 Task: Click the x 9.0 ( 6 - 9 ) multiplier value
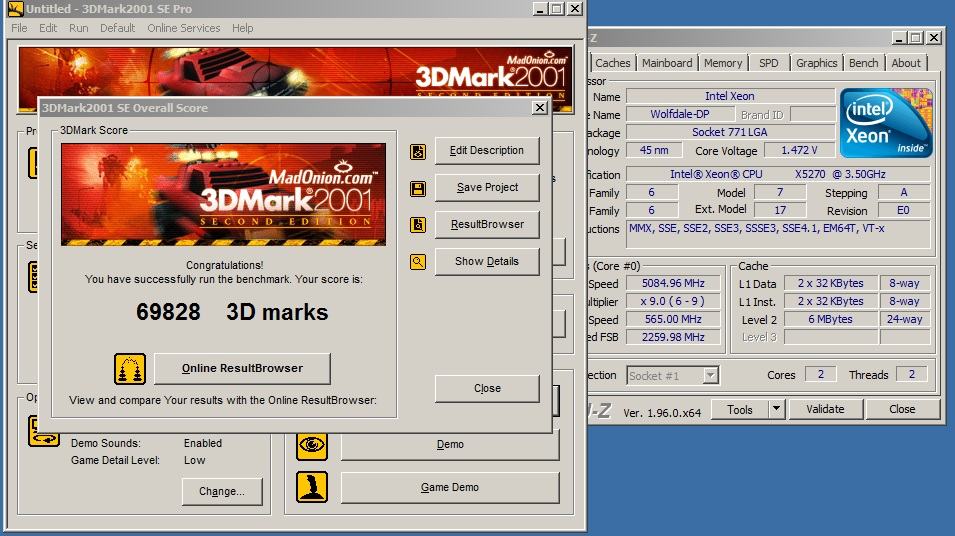point(673,302)
